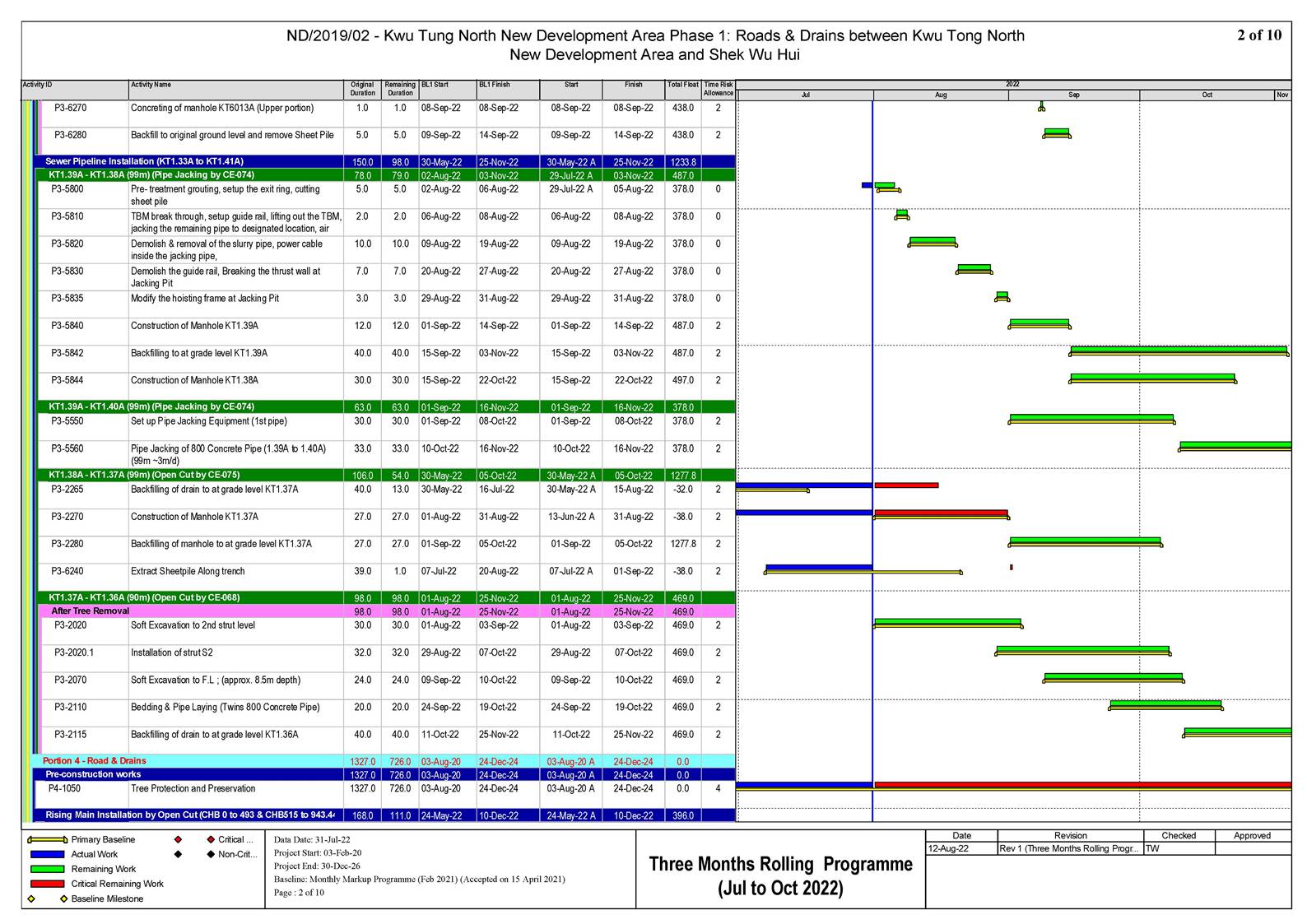Click the Pre-construction works group band
1307x924 pixels.
tap(384, 774)
